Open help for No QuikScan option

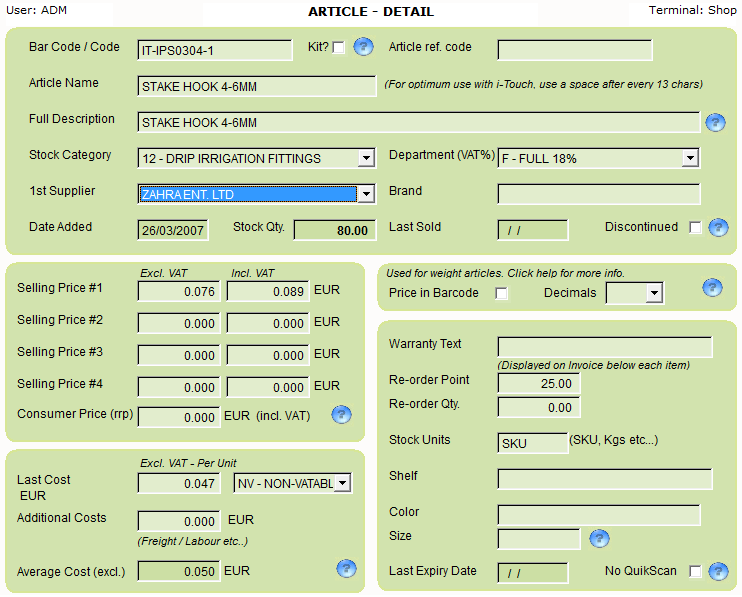718,571
